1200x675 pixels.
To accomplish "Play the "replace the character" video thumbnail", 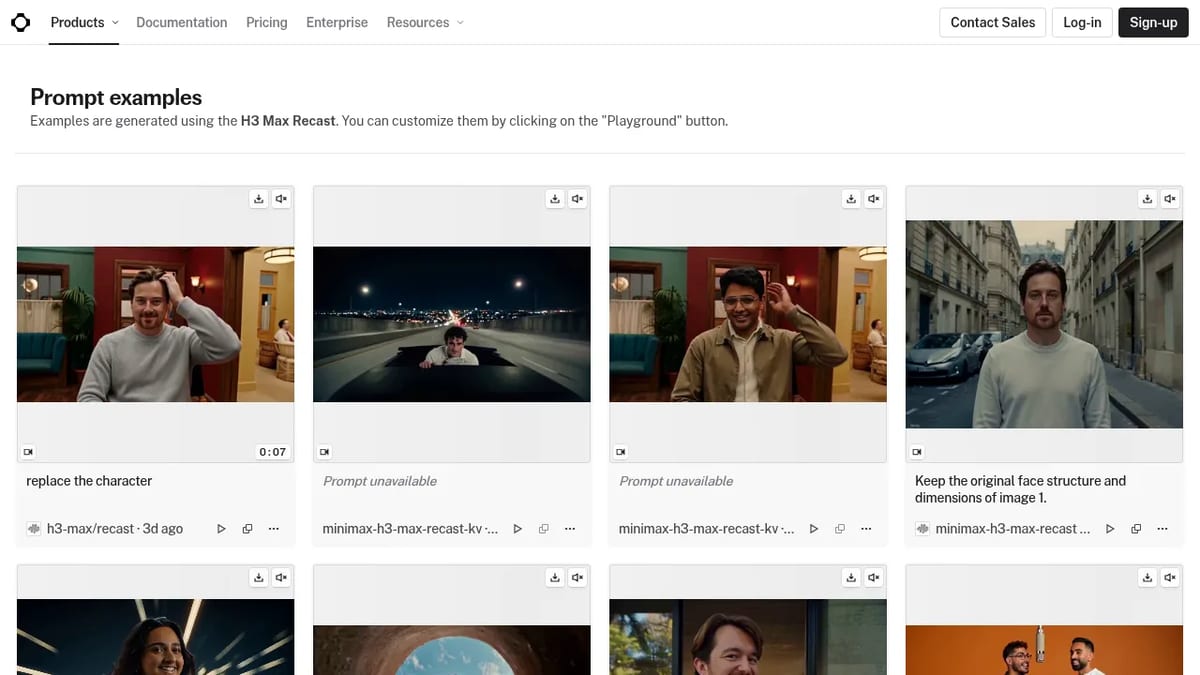I will (x=156, y=324).
